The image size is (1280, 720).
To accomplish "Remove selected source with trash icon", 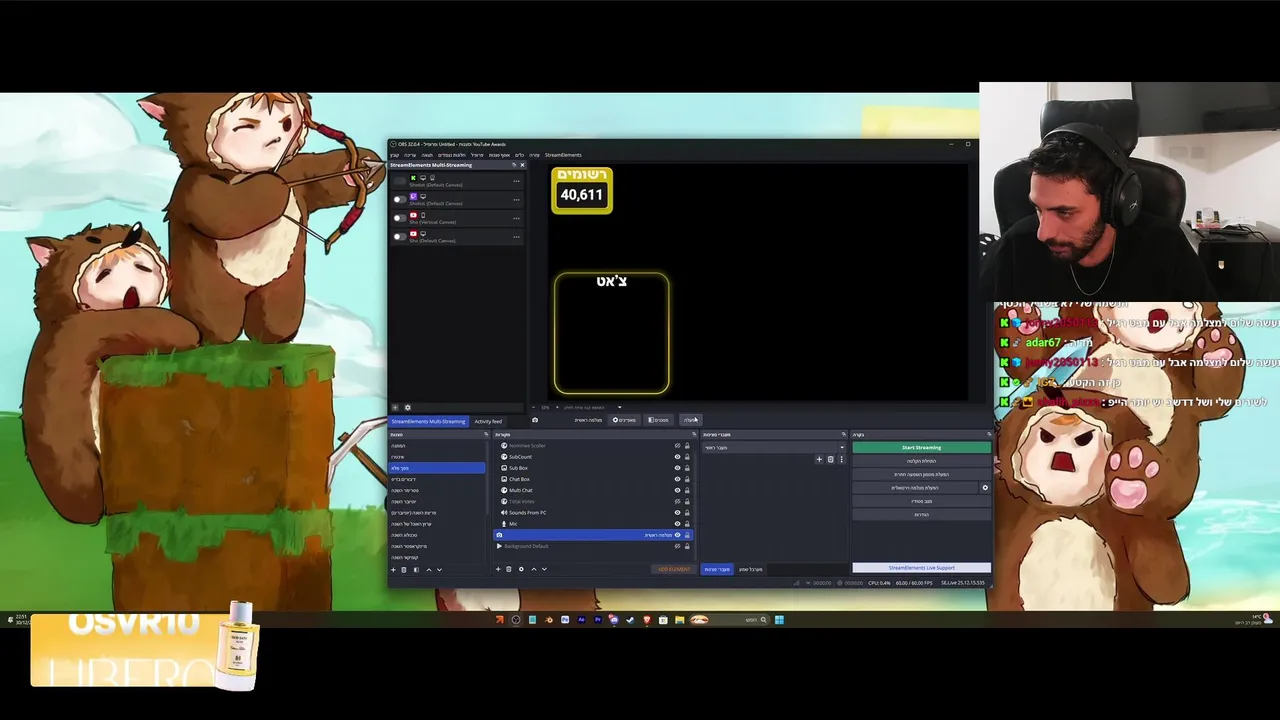I will click(x=508, y=569).
